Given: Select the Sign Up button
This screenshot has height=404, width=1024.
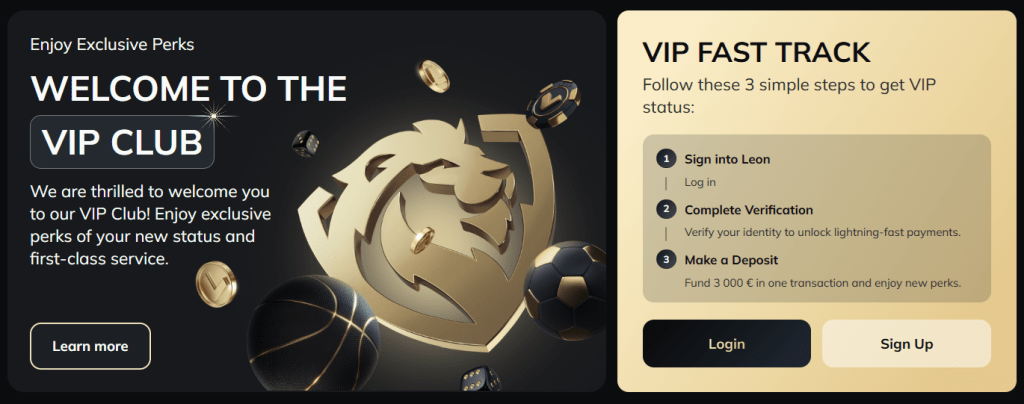Looking at the screenshot, I should 906,343.
